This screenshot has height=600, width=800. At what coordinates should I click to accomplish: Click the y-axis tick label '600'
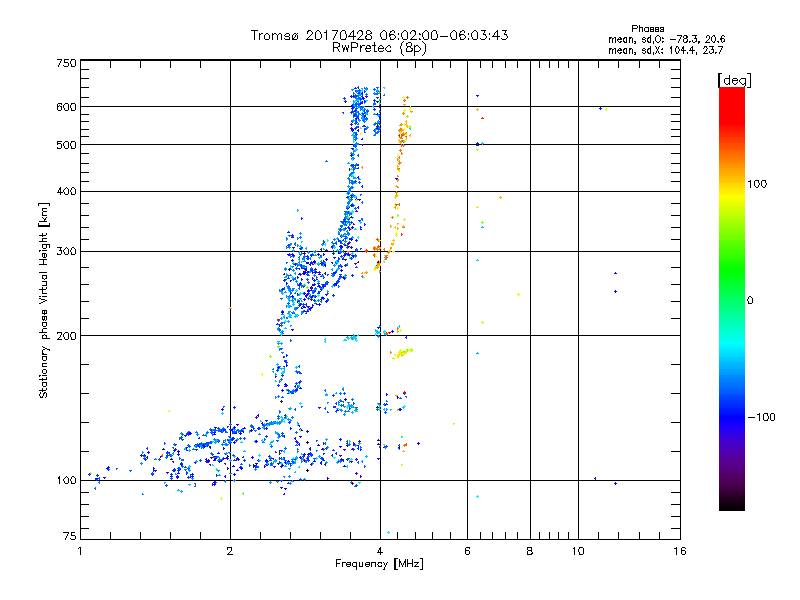(66, 107)
